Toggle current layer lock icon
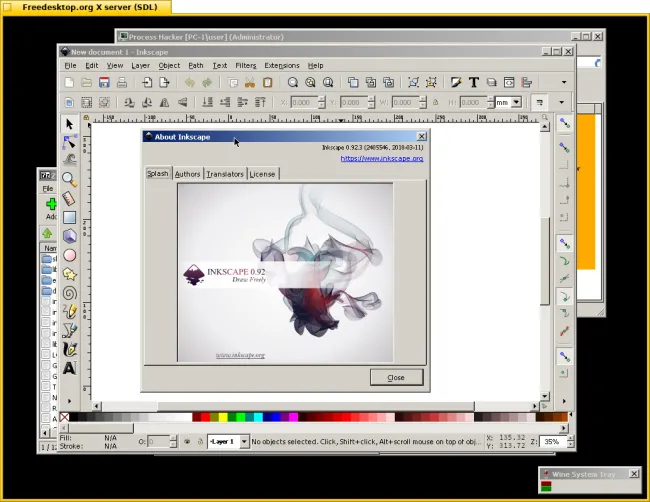 pos(200,442)
